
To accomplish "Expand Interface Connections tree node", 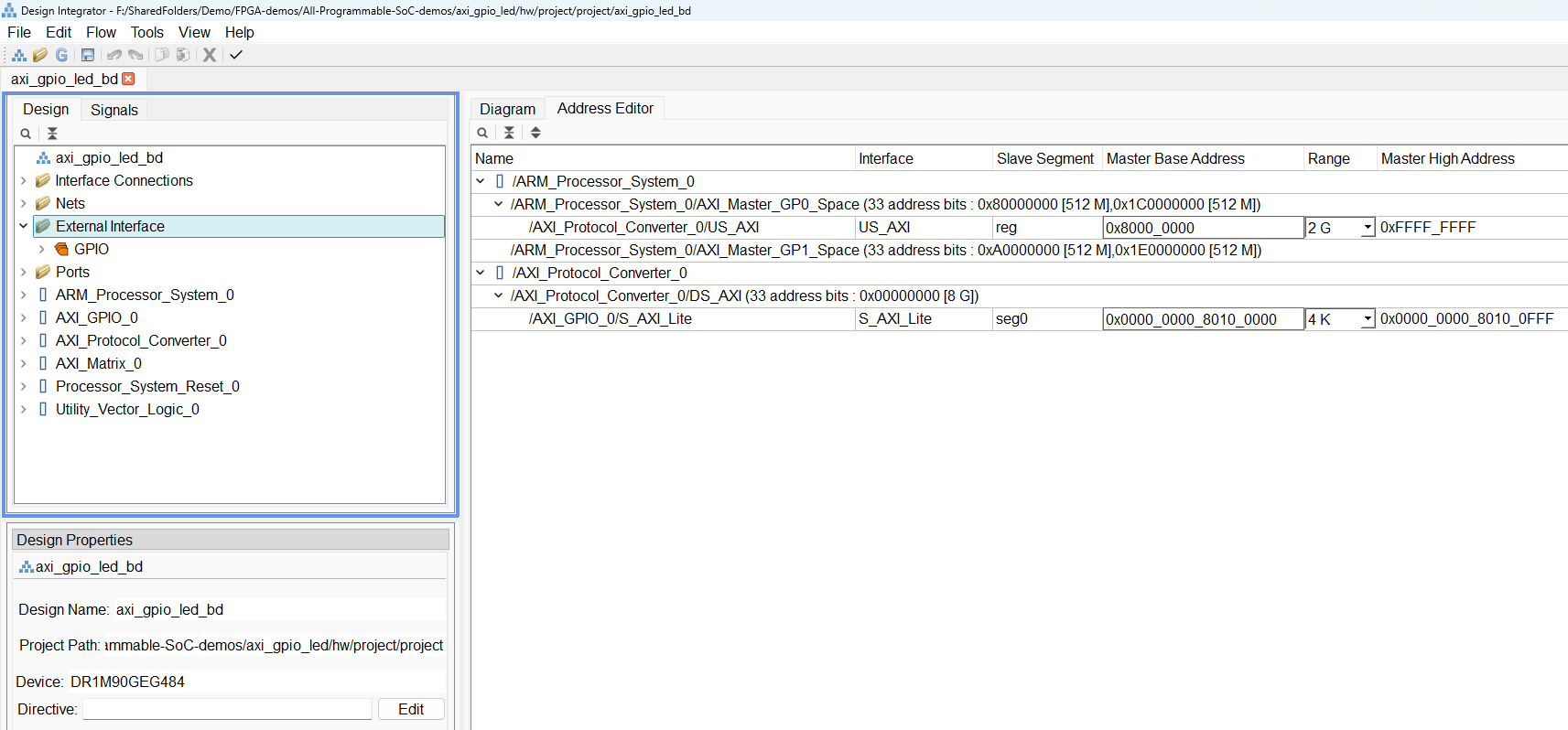I will [23, 180].
